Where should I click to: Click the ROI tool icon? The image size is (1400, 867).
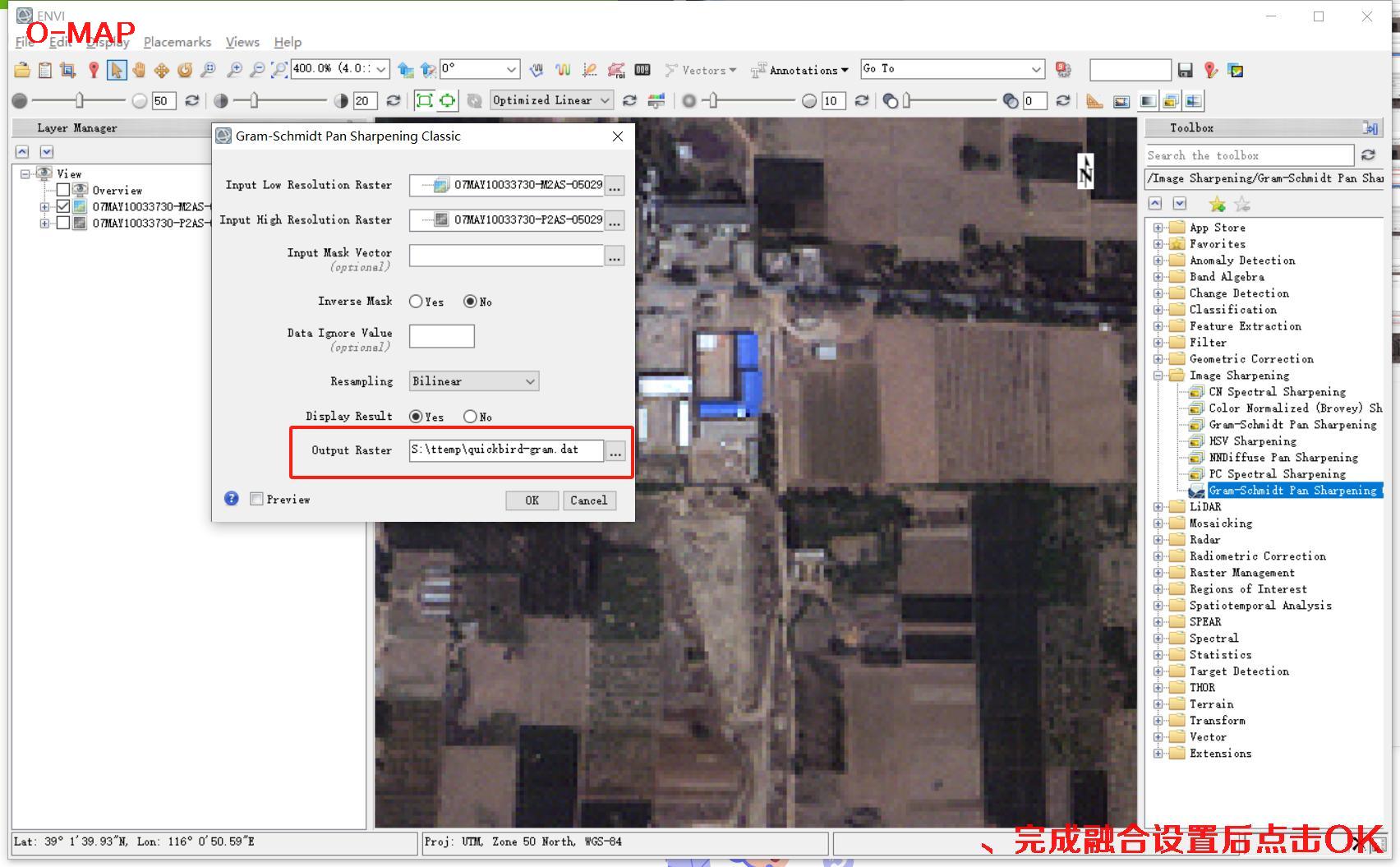coord(616,71)
